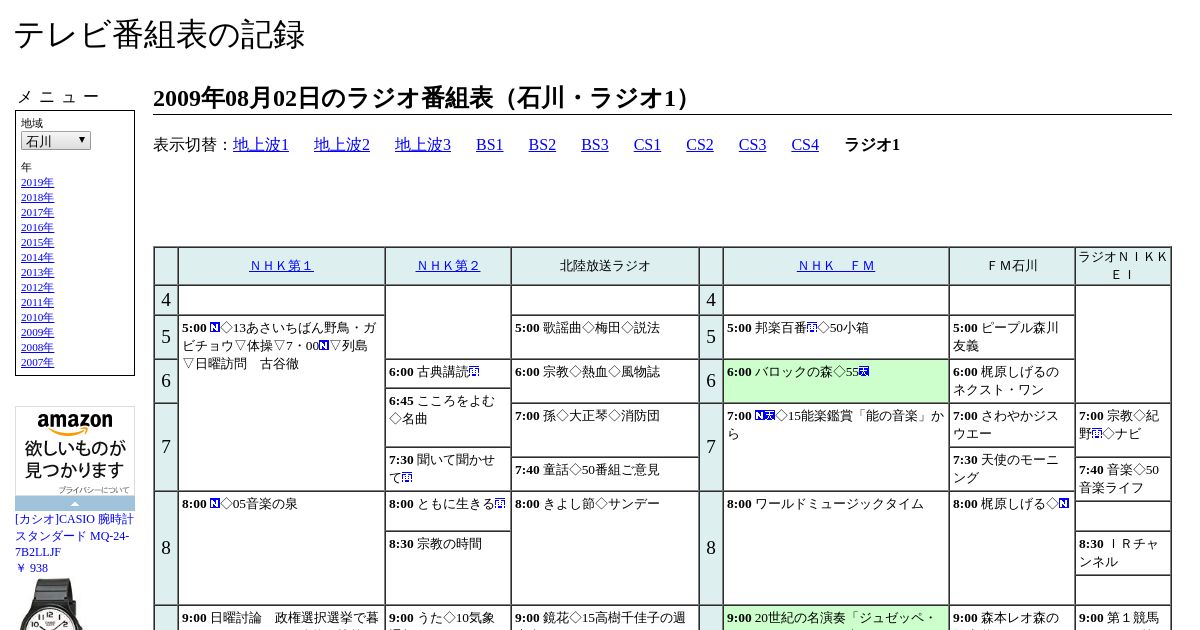Open the 2007年 year link
The height and width of the screenshot is (630, 1200).
(x=37, y=362)
